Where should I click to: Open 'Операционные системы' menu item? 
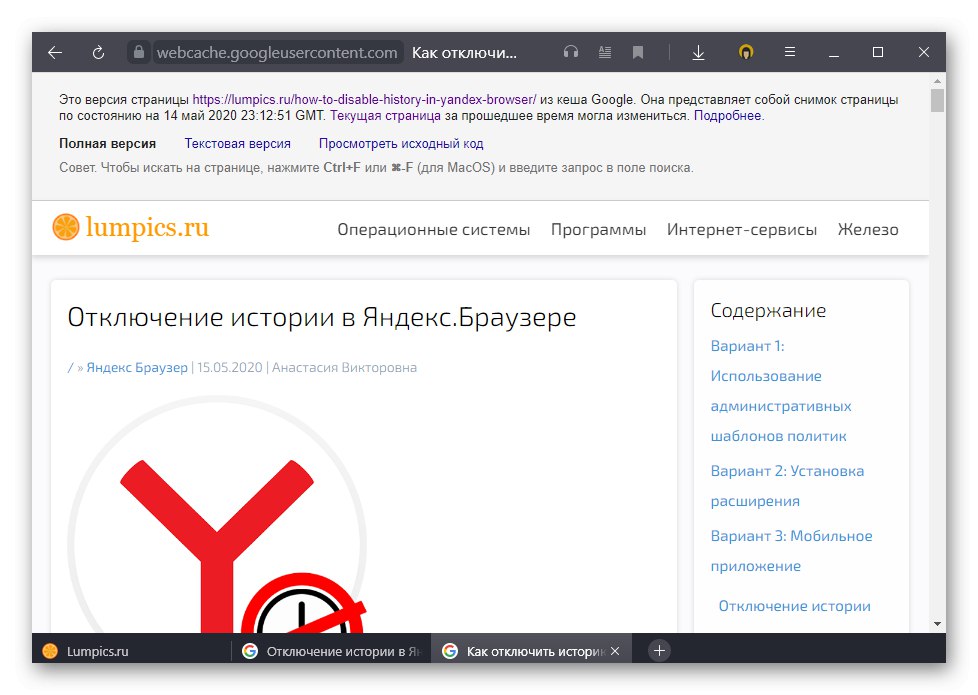(x=433, y=230)
